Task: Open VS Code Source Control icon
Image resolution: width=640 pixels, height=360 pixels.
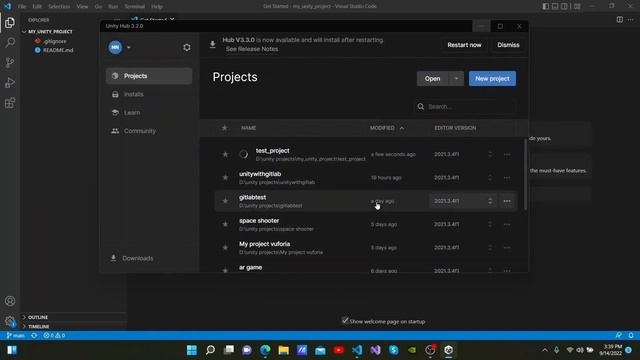Action: 10,62
